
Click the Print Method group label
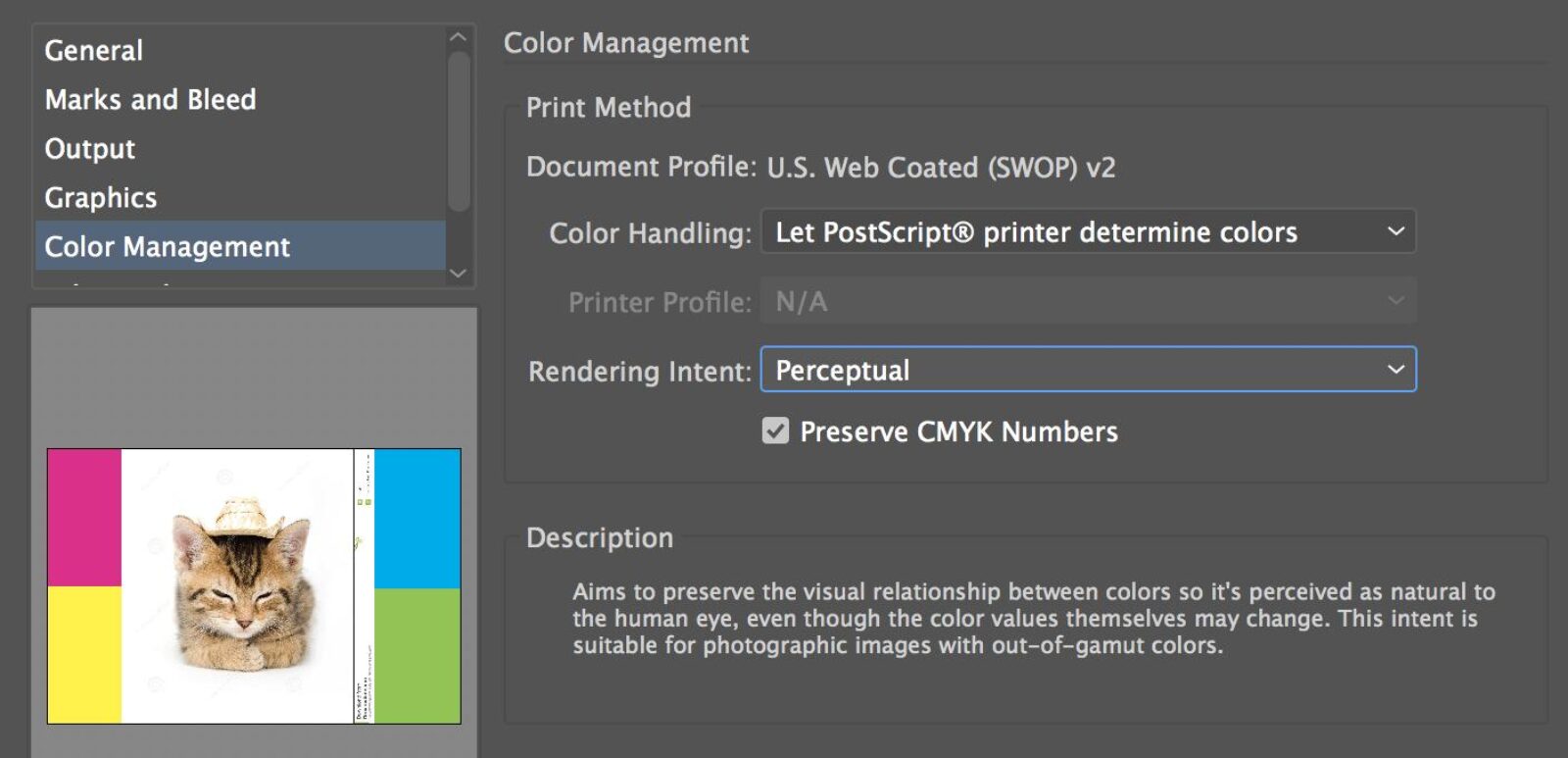[x=609, y=107]
